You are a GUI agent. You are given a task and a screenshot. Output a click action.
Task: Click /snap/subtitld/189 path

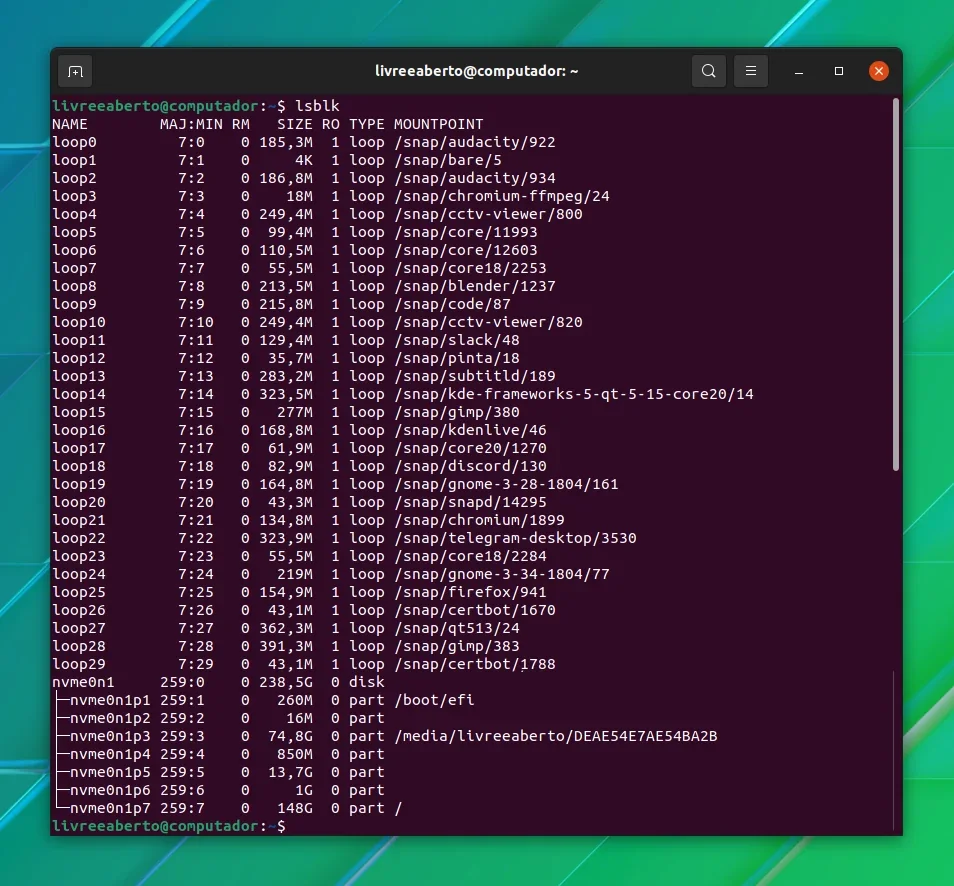(475, 376)
